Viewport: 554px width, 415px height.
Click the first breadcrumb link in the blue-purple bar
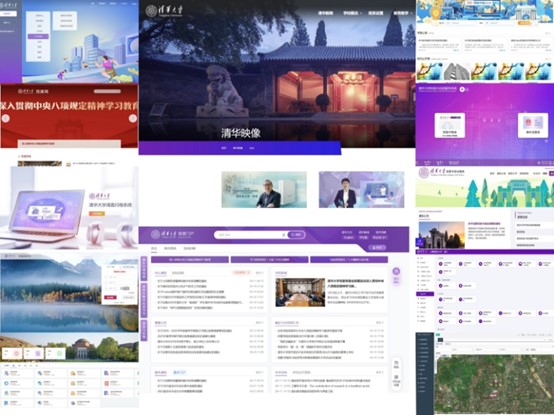(224, 148)
